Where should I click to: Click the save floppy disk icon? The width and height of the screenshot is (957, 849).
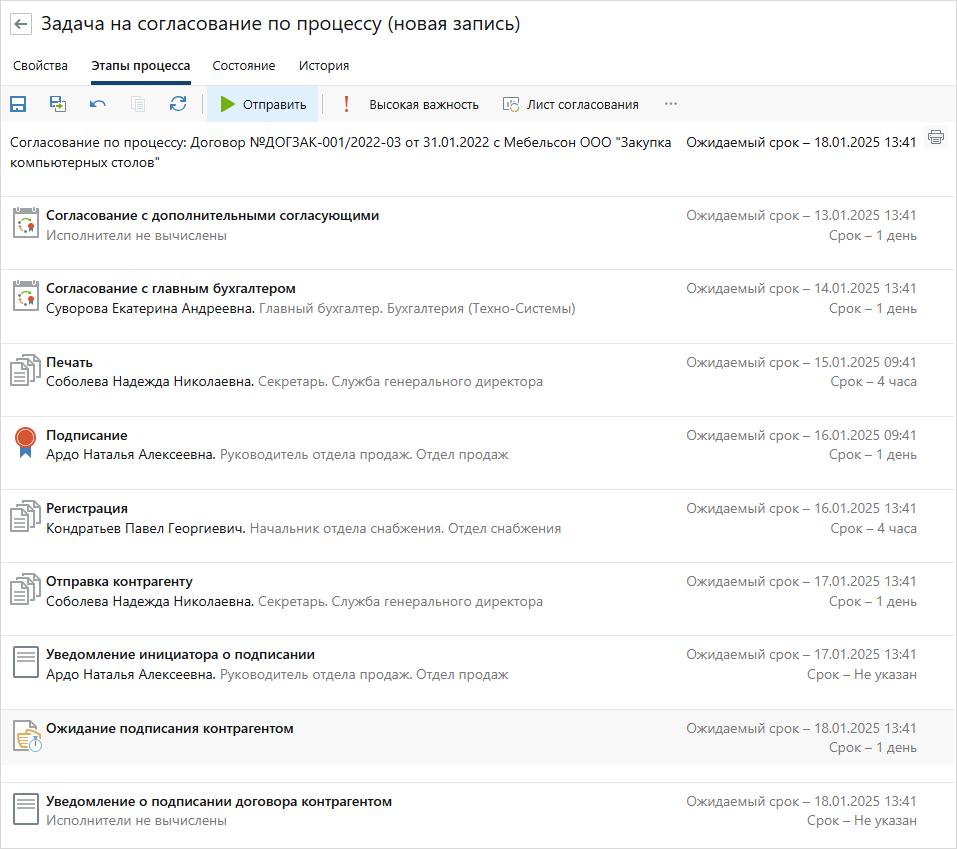pos(18,104)
